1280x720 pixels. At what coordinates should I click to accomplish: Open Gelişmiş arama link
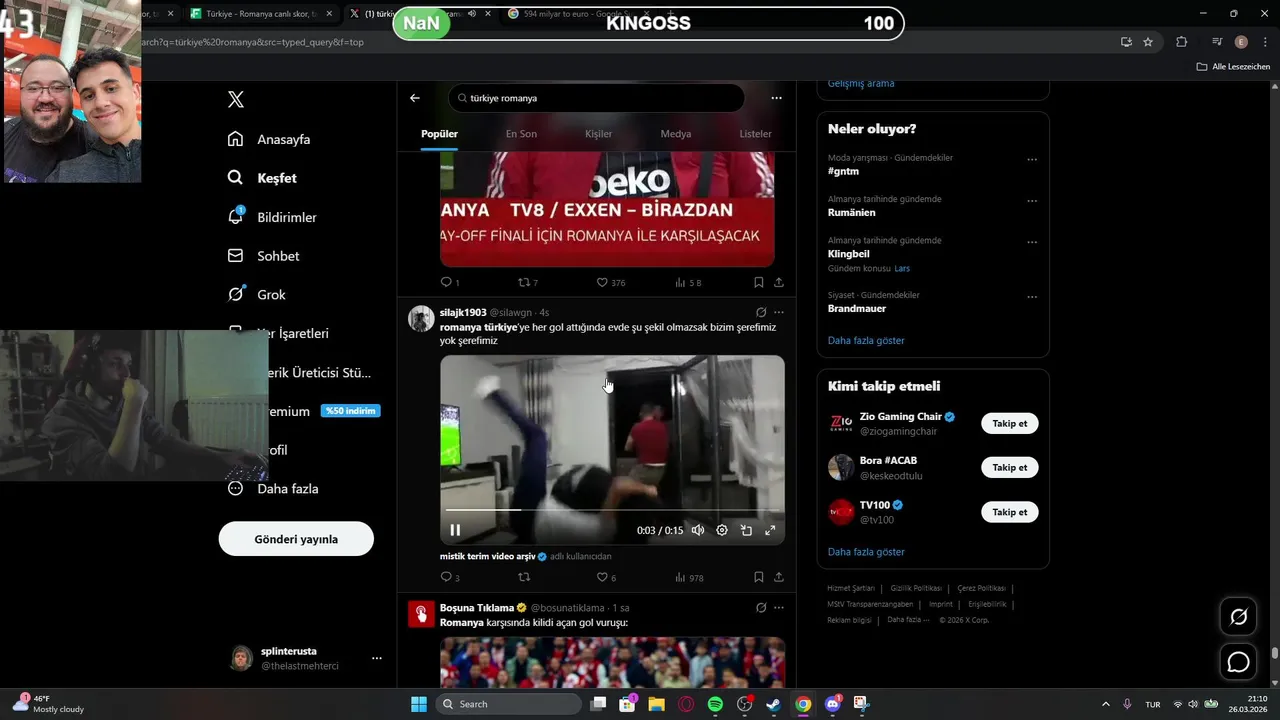(860, 83)
